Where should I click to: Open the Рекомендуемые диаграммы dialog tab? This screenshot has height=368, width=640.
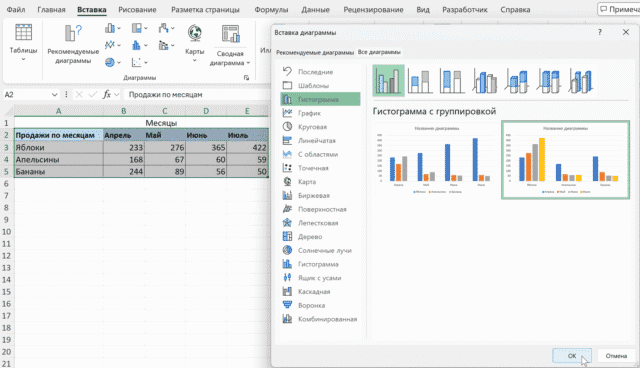315,53
